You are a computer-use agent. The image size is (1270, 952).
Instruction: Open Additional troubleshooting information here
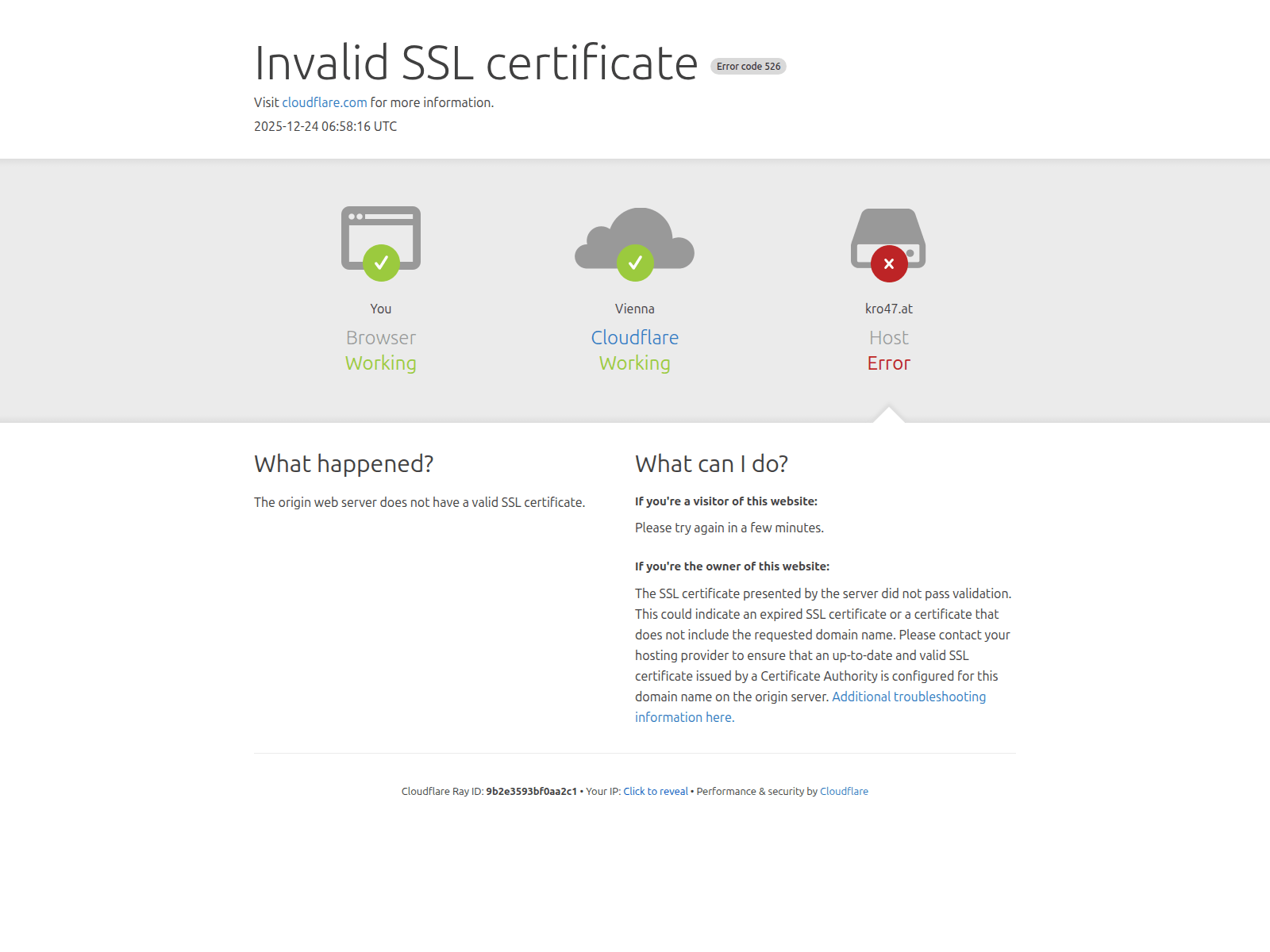pos(909,697)
